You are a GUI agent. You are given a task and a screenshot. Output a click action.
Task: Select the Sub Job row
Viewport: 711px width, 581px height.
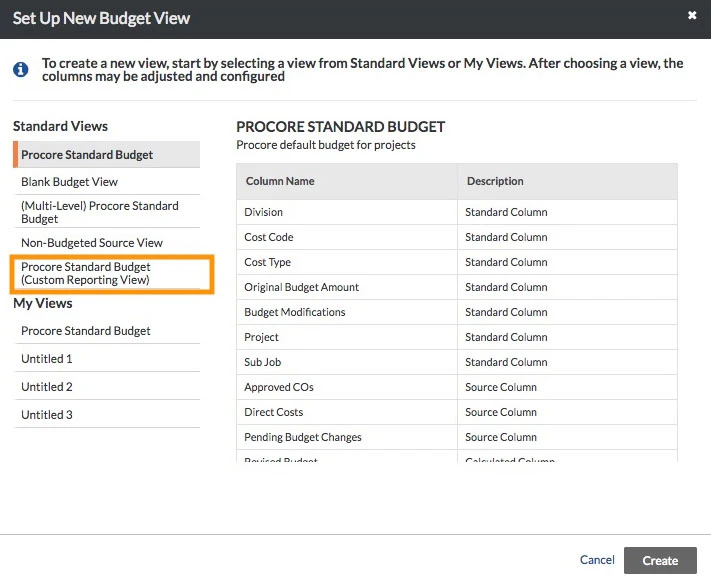(x=457, y=362)
